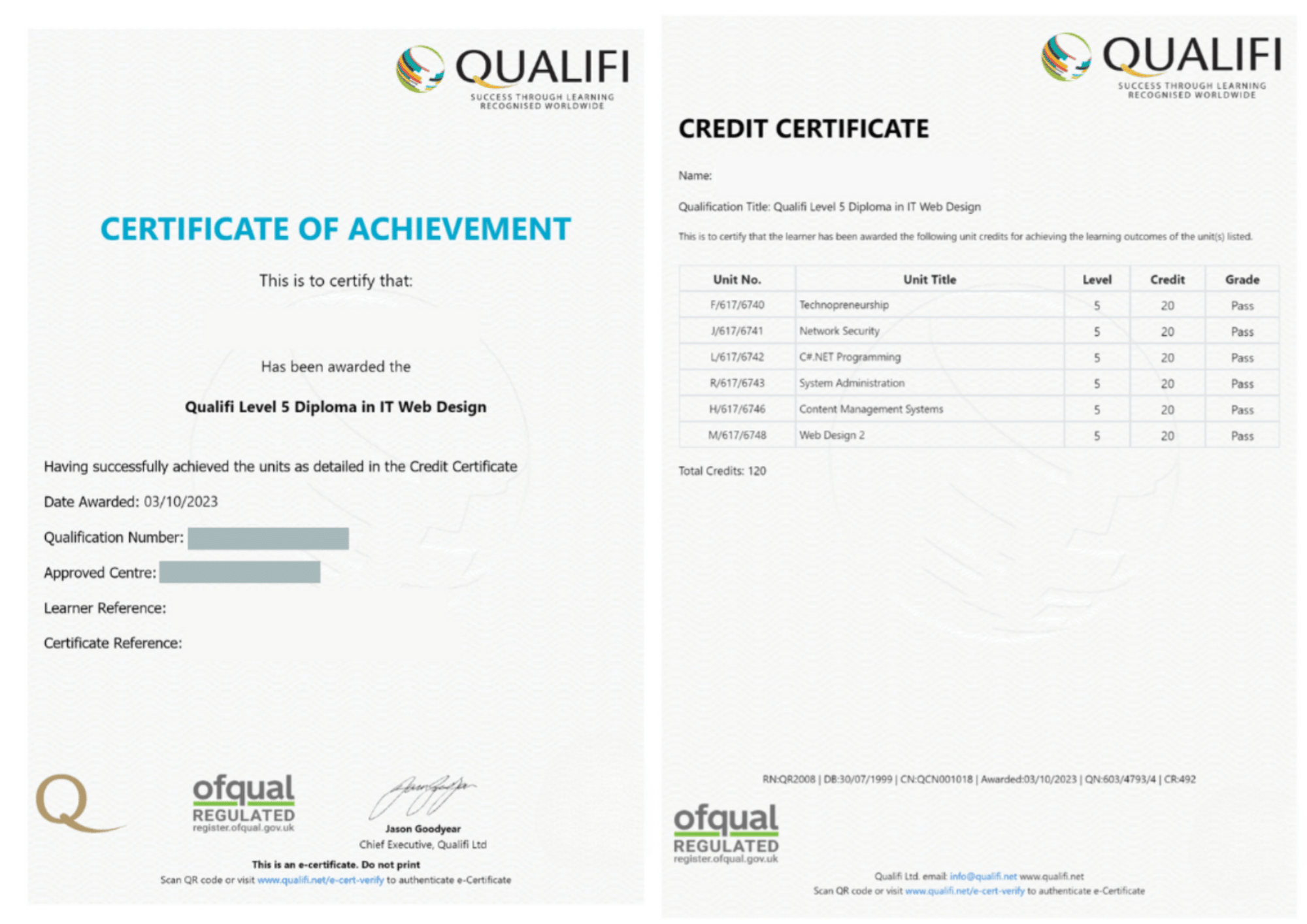Click the Total Credits: 120 text
Viewport: 1307px width, 924px height.
click(x=721, y=471)
